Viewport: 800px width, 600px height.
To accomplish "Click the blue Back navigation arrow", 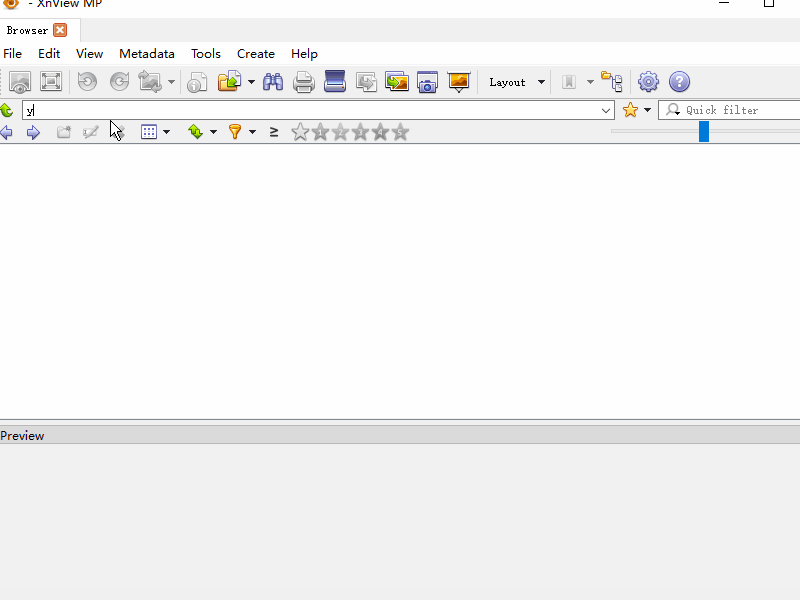I will click(x=7, y=132).
